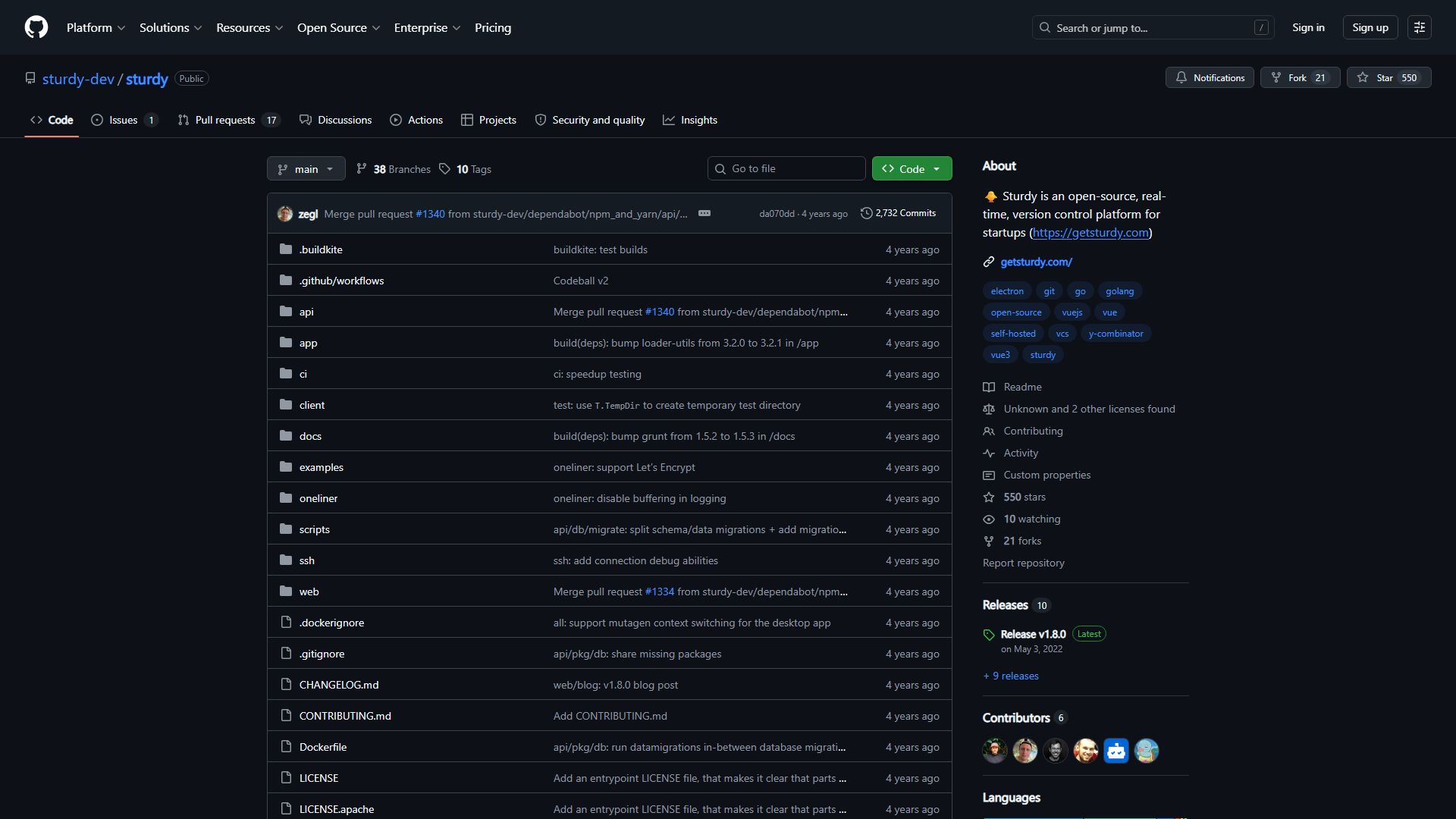Click the Report repository link
The width and height of the screenshot is (1456, 819).
1023,563
